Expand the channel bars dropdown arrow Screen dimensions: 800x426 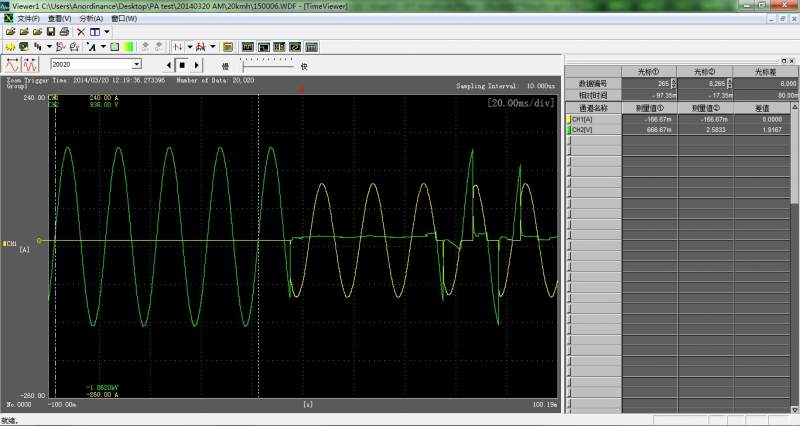point(49,47)
